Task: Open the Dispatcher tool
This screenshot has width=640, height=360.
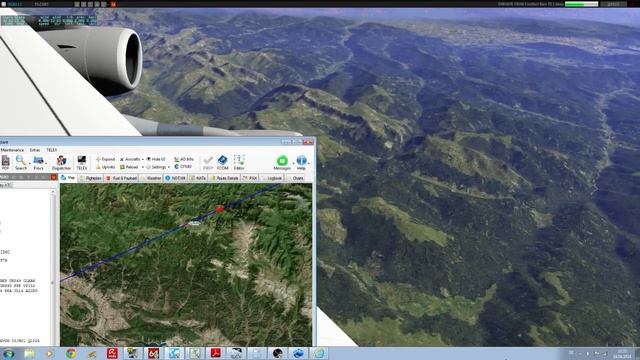Action: [61, 162]
